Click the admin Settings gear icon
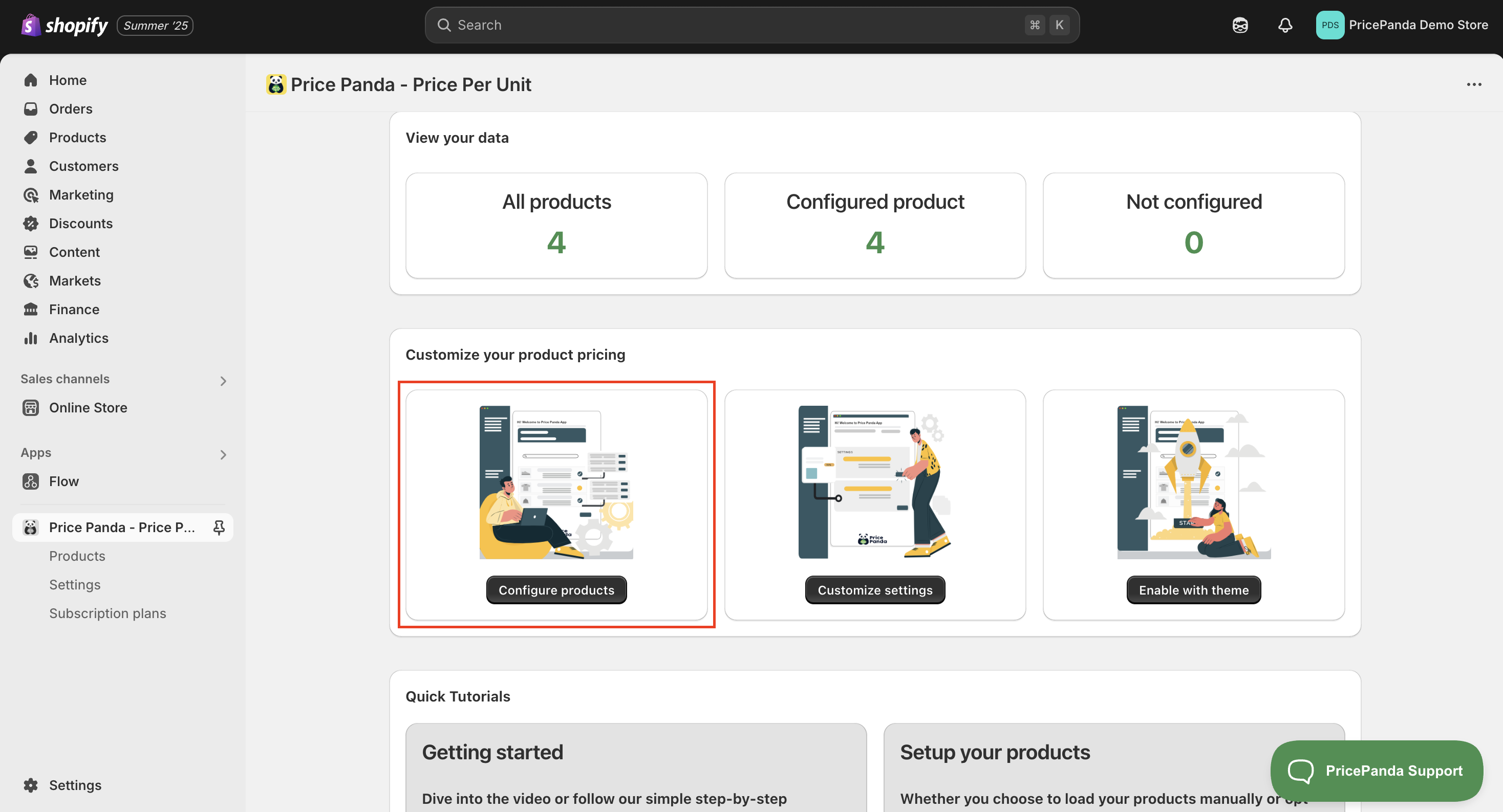 point(31,785)
